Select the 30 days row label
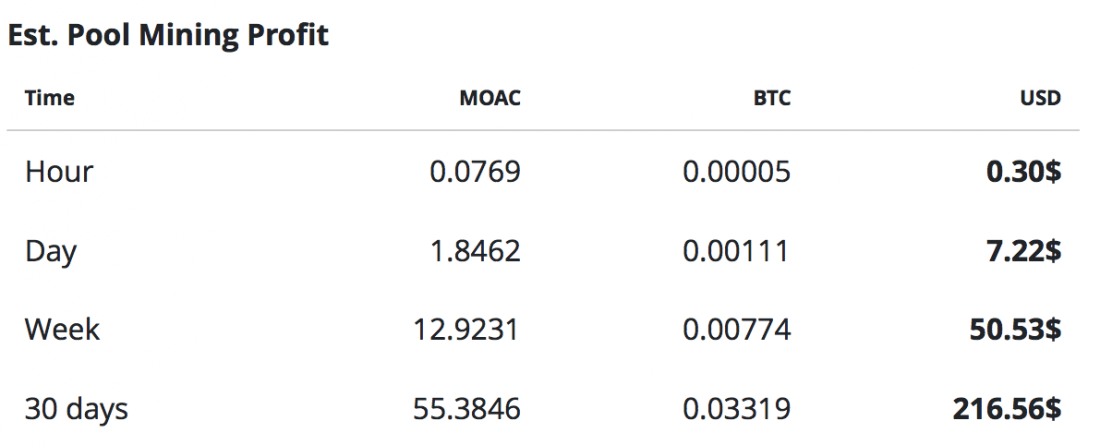Screen dimensions: 1100x445 click(x=77, y=408)
